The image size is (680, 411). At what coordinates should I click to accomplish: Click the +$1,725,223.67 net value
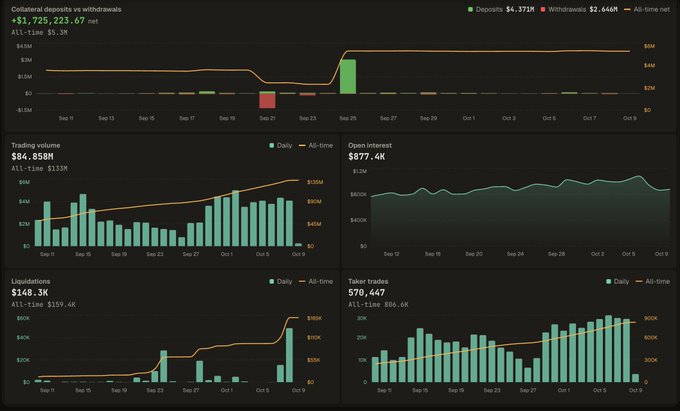(48, 21)
